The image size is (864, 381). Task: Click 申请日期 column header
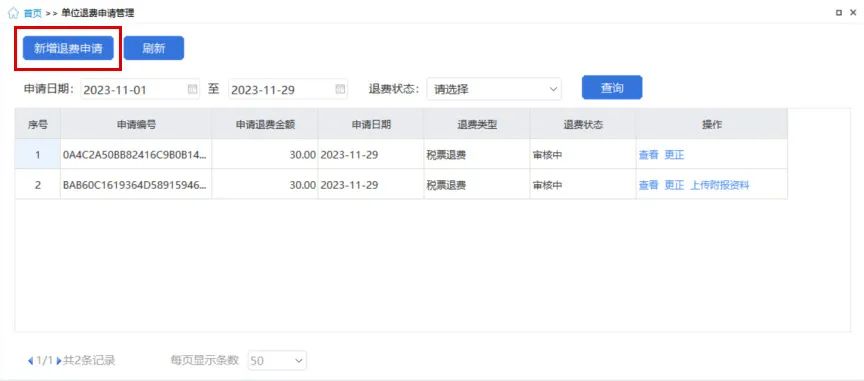click(x=371, y=125)
